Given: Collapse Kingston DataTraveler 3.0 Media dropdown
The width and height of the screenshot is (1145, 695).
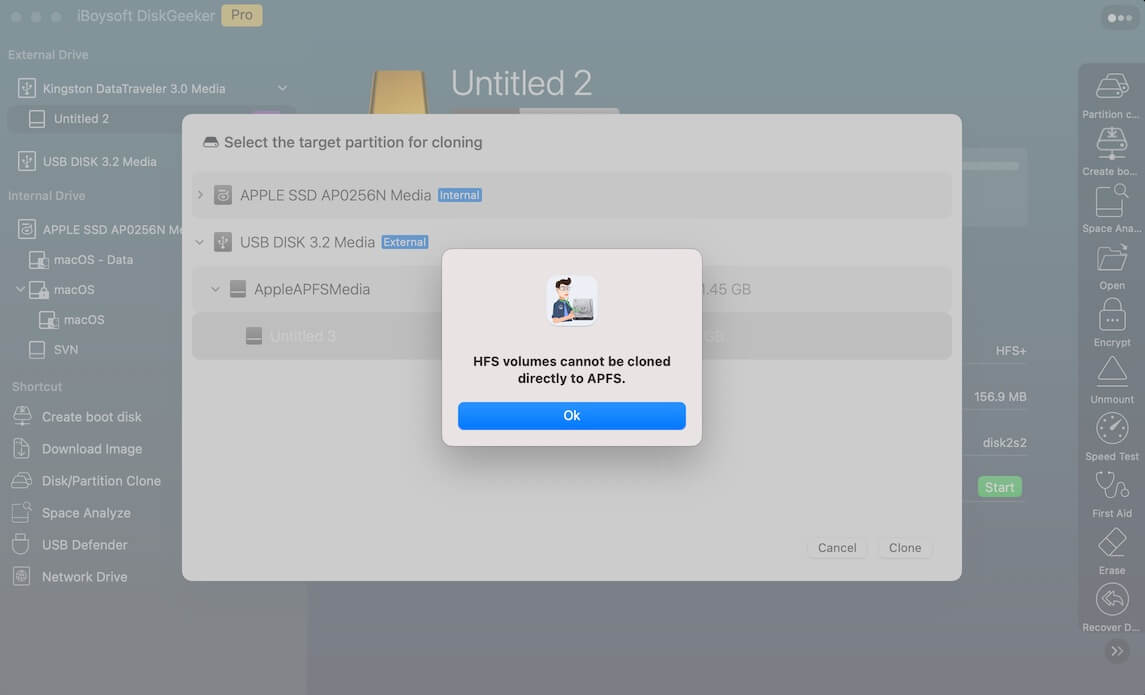Looking at the screenshot, I should pos(282,89).
